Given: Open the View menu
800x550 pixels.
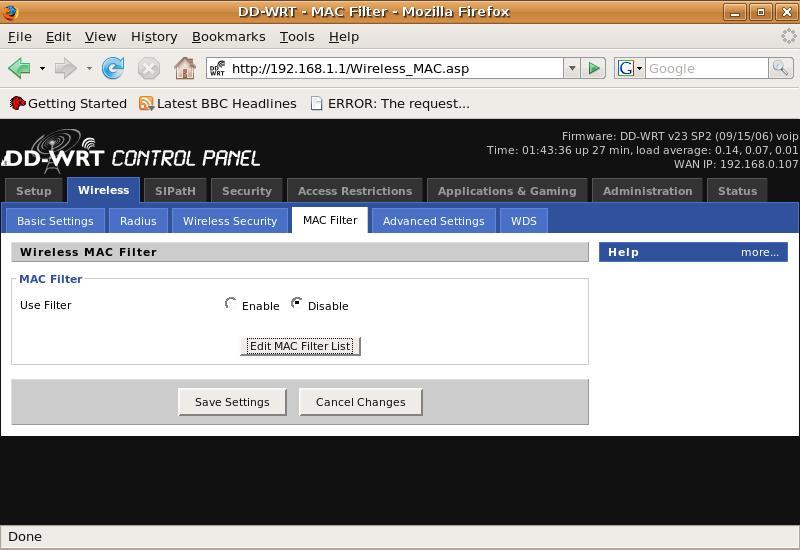Looking at the screenshot, I should (x=101, y=37).
